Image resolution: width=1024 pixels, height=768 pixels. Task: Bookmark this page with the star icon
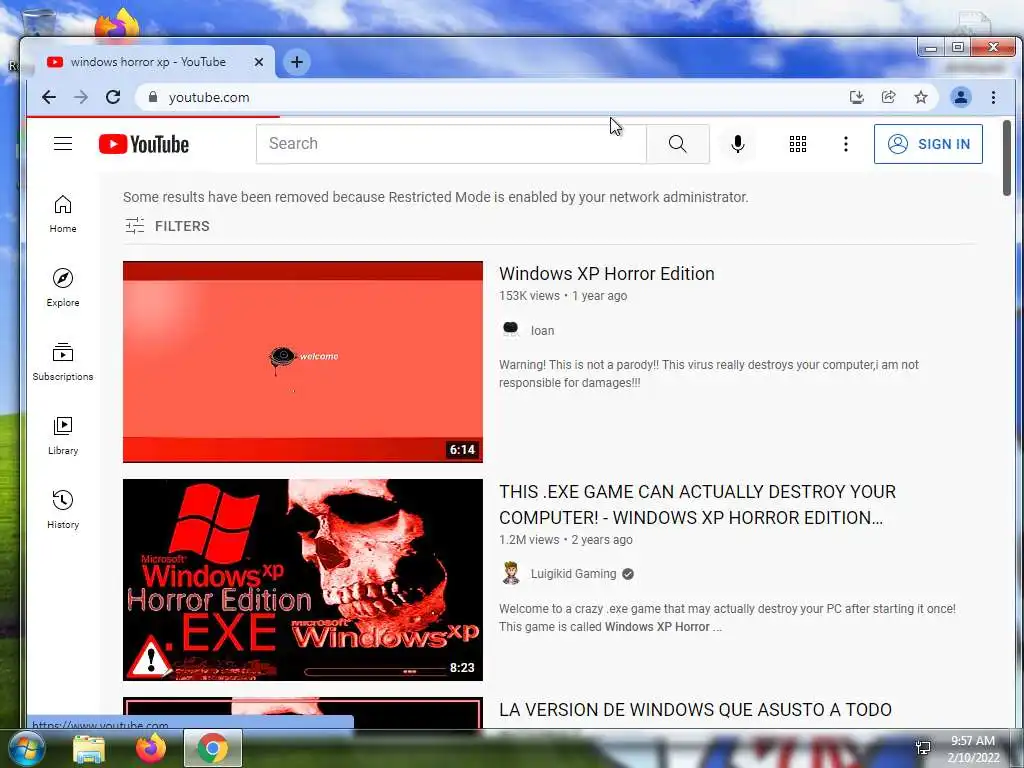[921, 97]
